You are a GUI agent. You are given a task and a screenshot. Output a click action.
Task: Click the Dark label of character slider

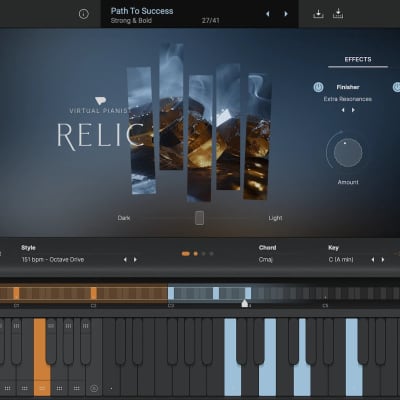tap(124, 218)
